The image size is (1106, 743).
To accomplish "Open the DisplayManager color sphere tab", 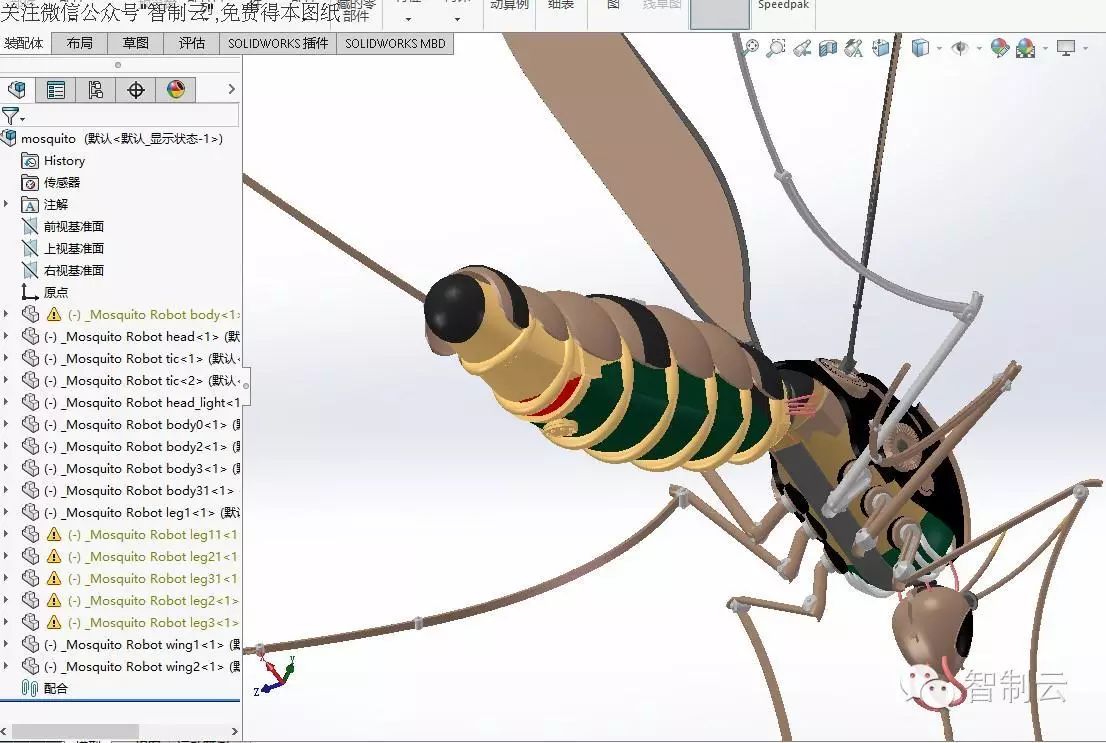I will coord(176,90).
